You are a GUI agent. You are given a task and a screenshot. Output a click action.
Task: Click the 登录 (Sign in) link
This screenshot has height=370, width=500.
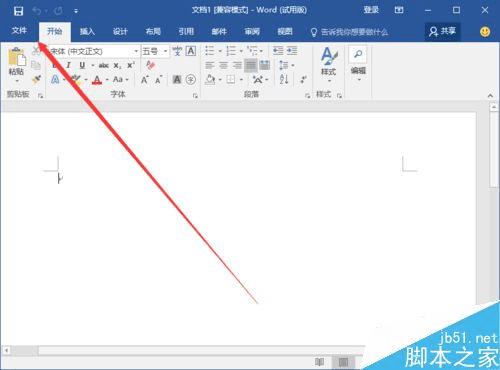click(x=371, y=10)
